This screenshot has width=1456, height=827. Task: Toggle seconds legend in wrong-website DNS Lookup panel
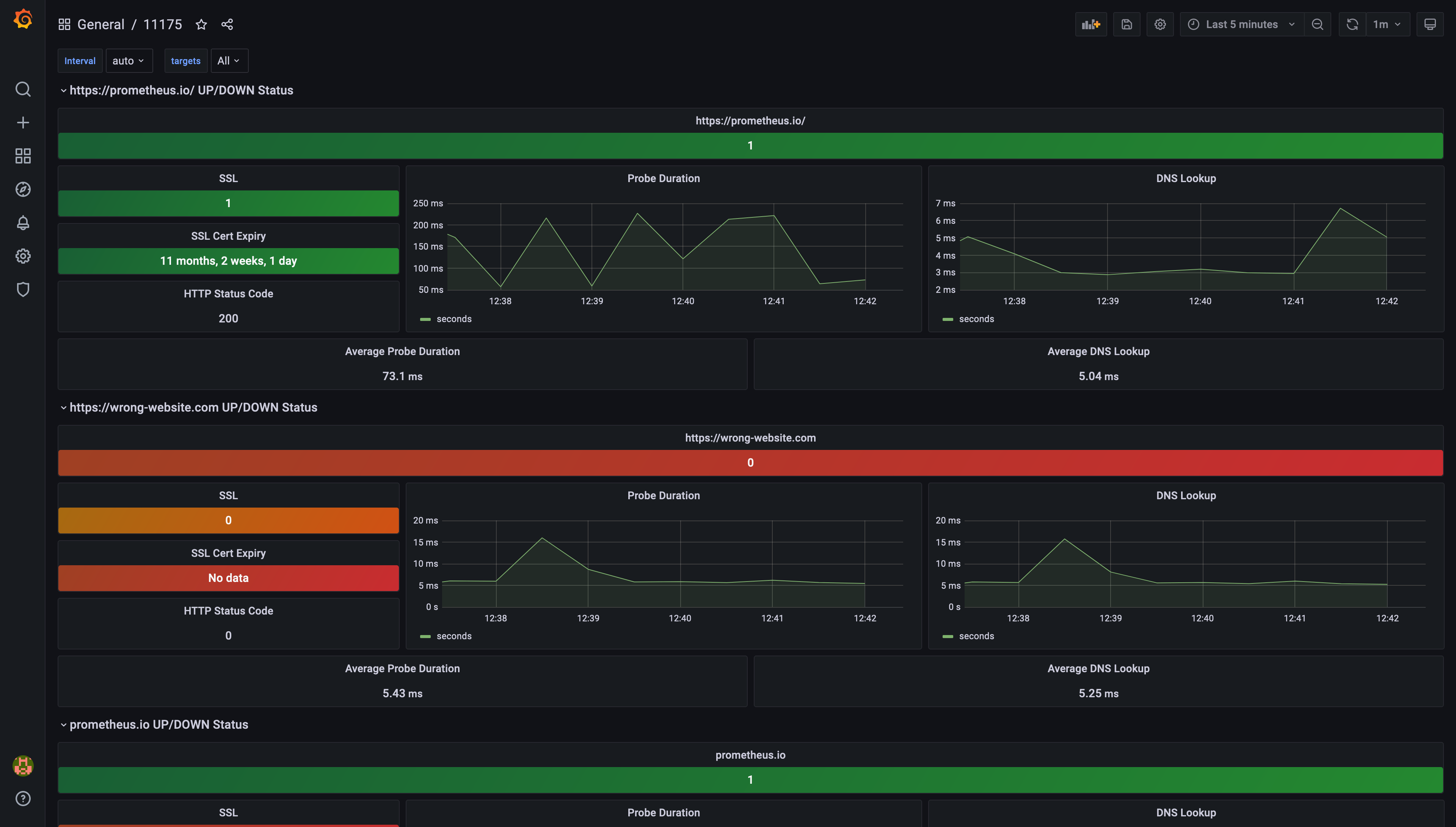pos(976,635)
